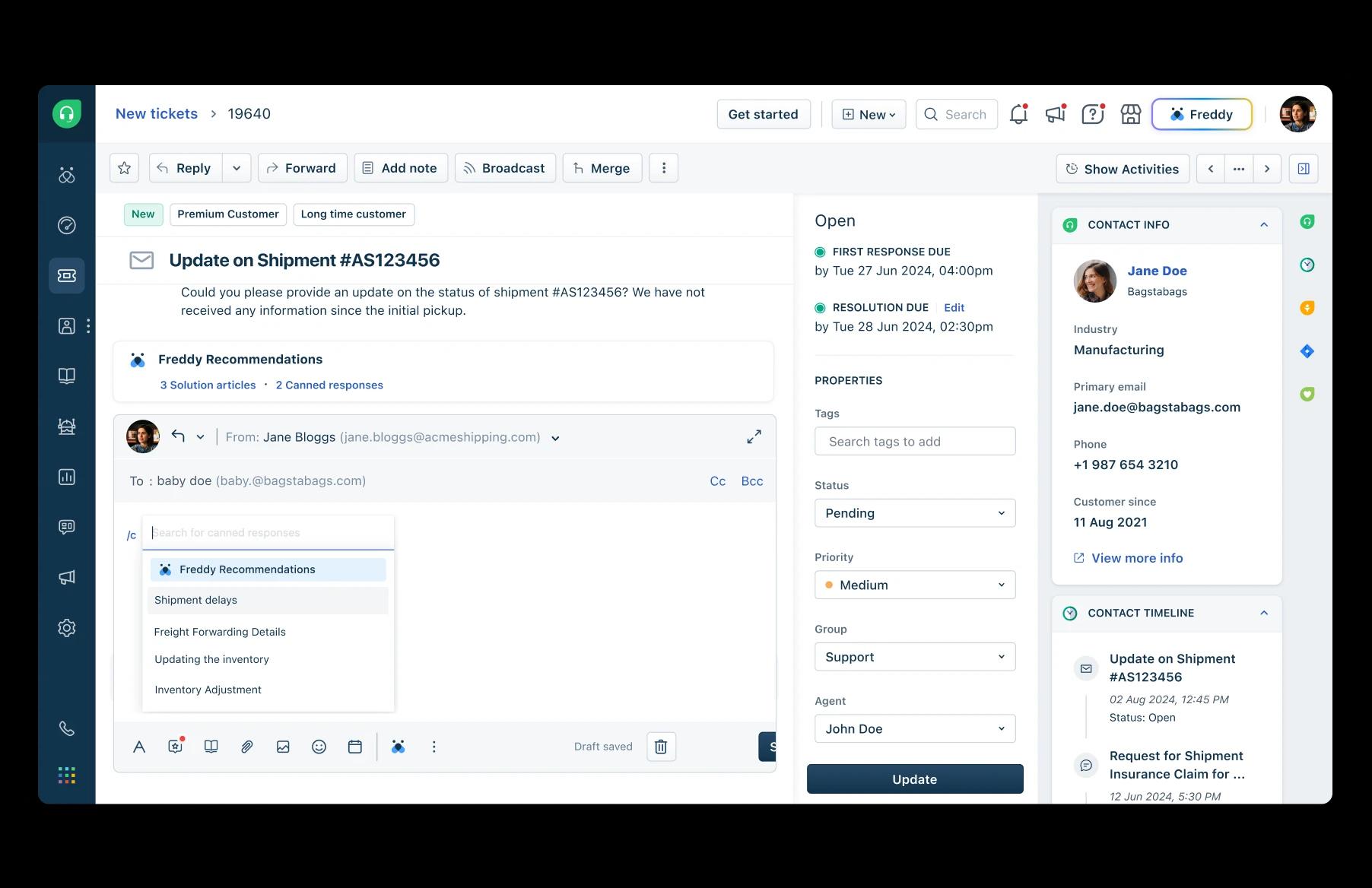Viewport: 1372px width, 888px height.
Task: Go to next ticket arrow
Action: (1267, 169)
